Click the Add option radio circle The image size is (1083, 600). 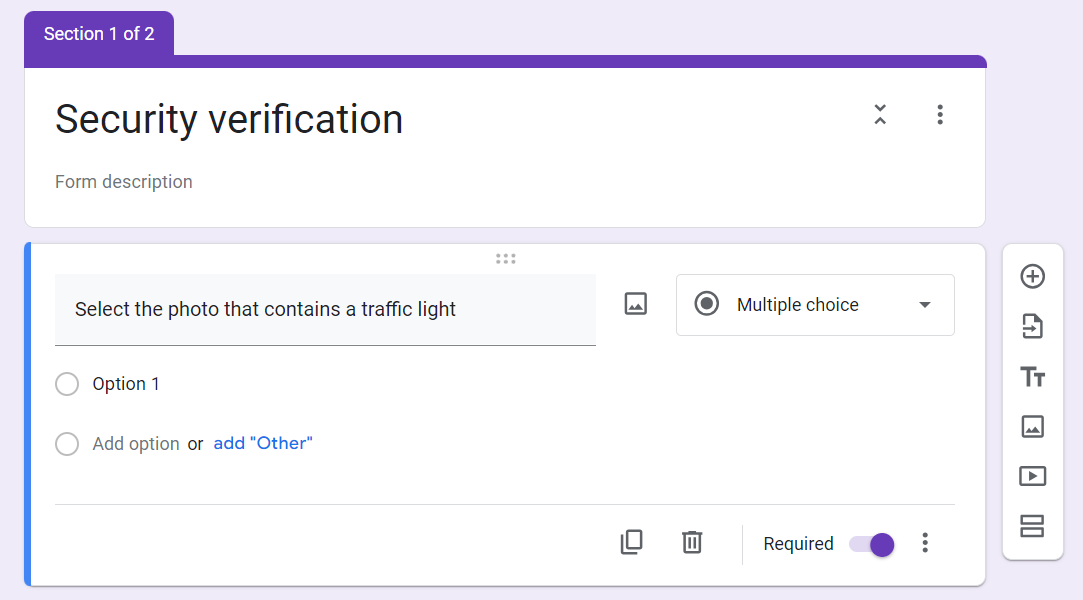tap(67, 444)
